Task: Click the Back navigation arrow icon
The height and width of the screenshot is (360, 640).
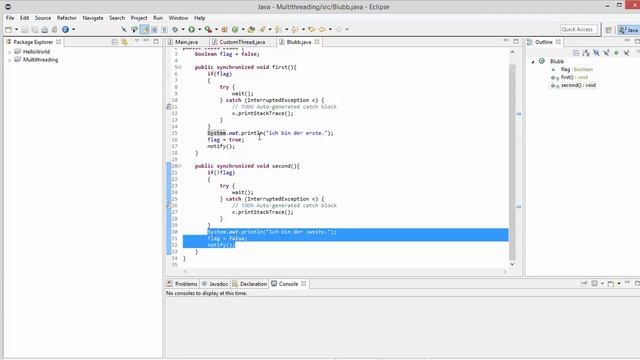Action: coord(322,29)
